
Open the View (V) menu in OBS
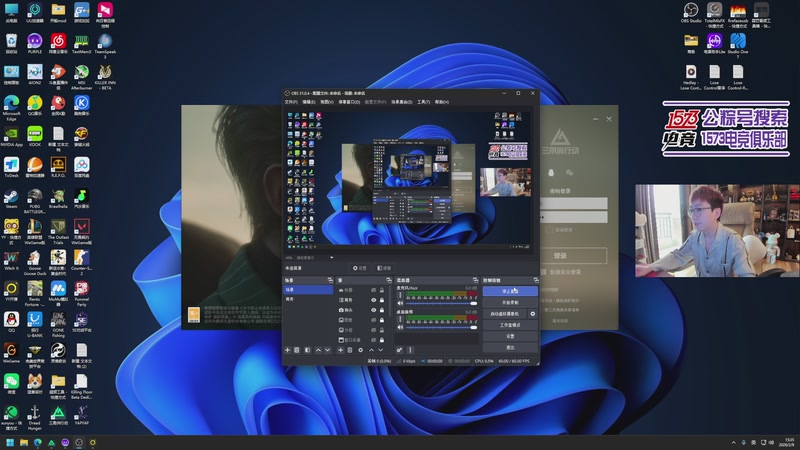pos(327,102)
